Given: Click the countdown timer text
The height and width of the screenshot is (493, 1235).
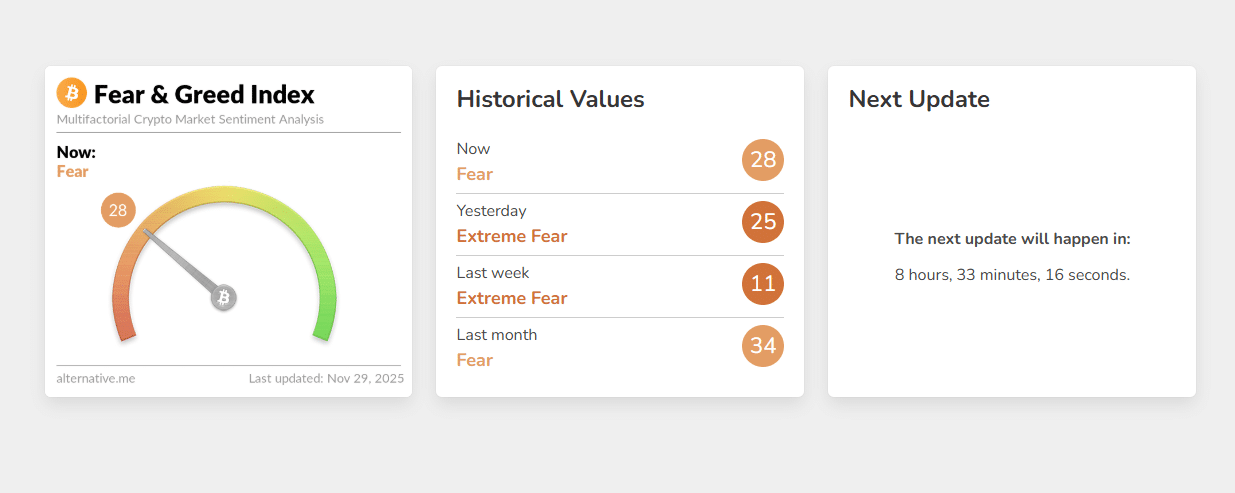Looking at the screenshot, I should coord(1012,275).
